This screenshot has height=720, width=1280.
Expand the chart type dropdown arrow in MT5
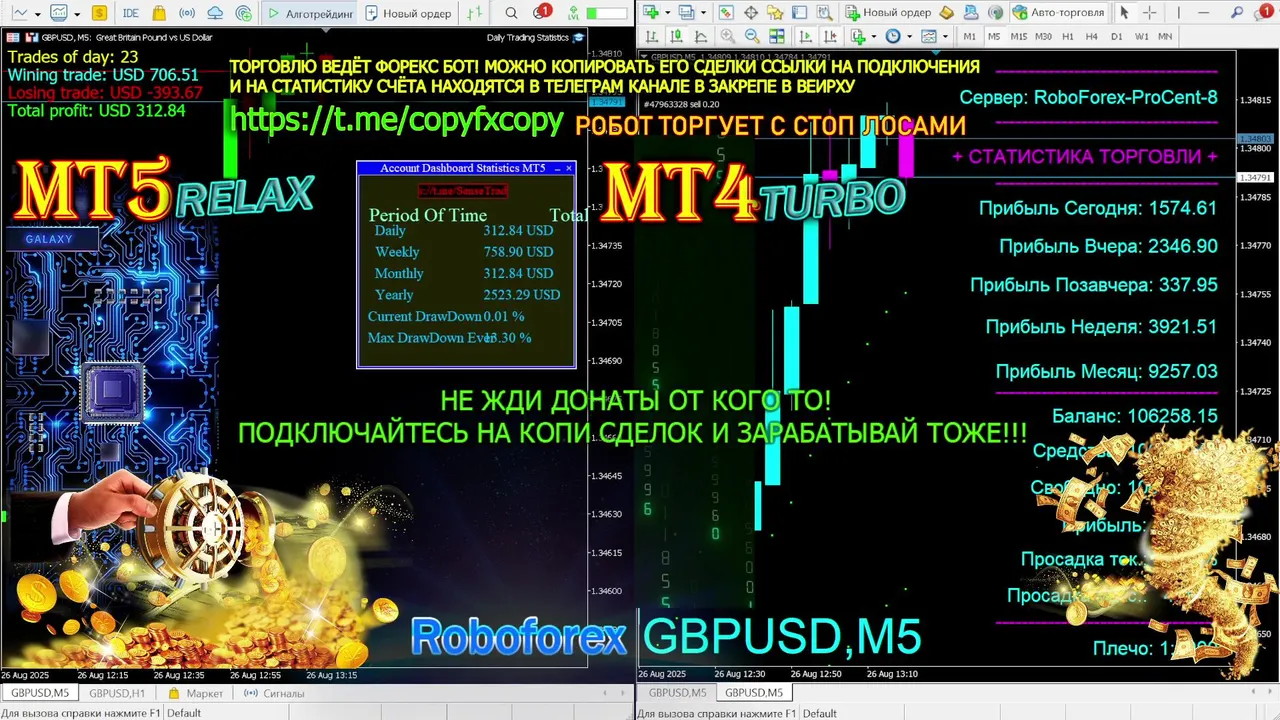pos(38,14)
